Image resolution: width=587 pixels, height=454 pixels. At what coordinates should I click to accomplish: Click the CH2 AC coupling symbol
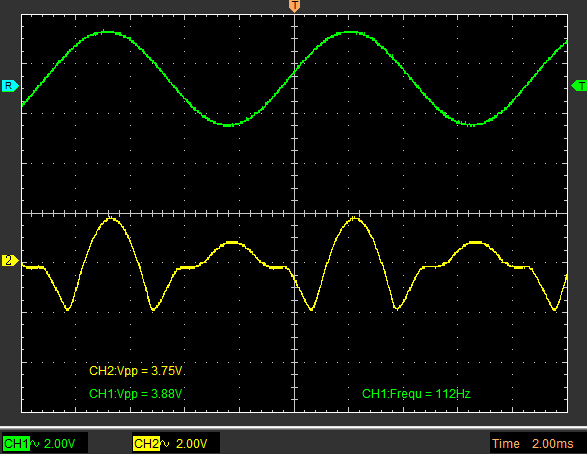point(165,444)
